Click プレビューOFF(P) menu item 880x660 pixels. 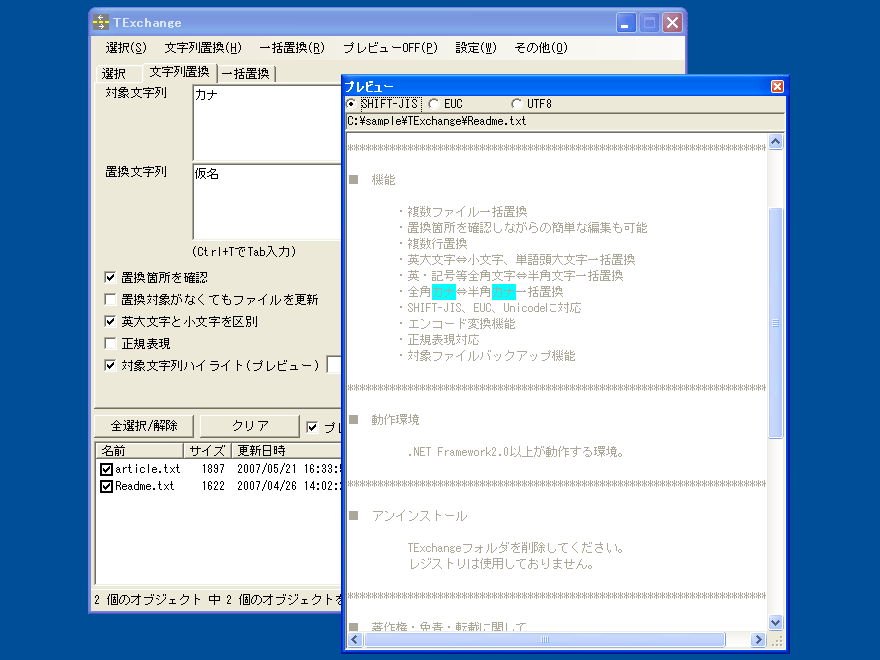point(390,48)
